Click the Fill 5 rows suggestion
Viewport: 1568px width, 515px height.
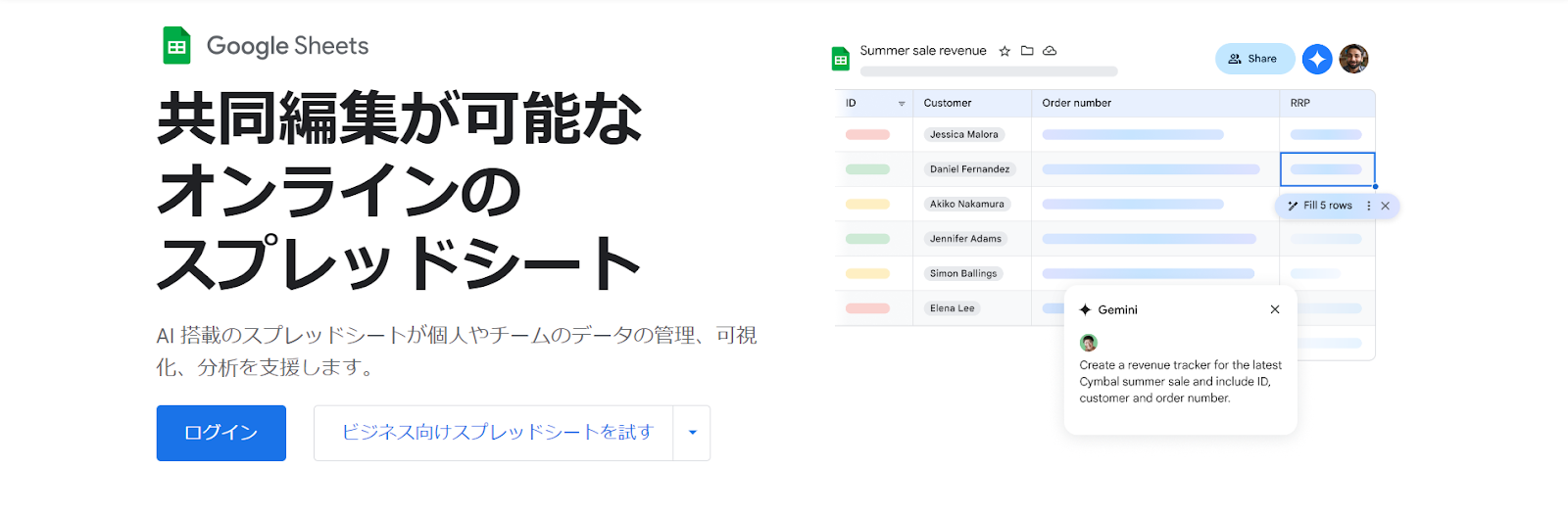click(1327, 206)
